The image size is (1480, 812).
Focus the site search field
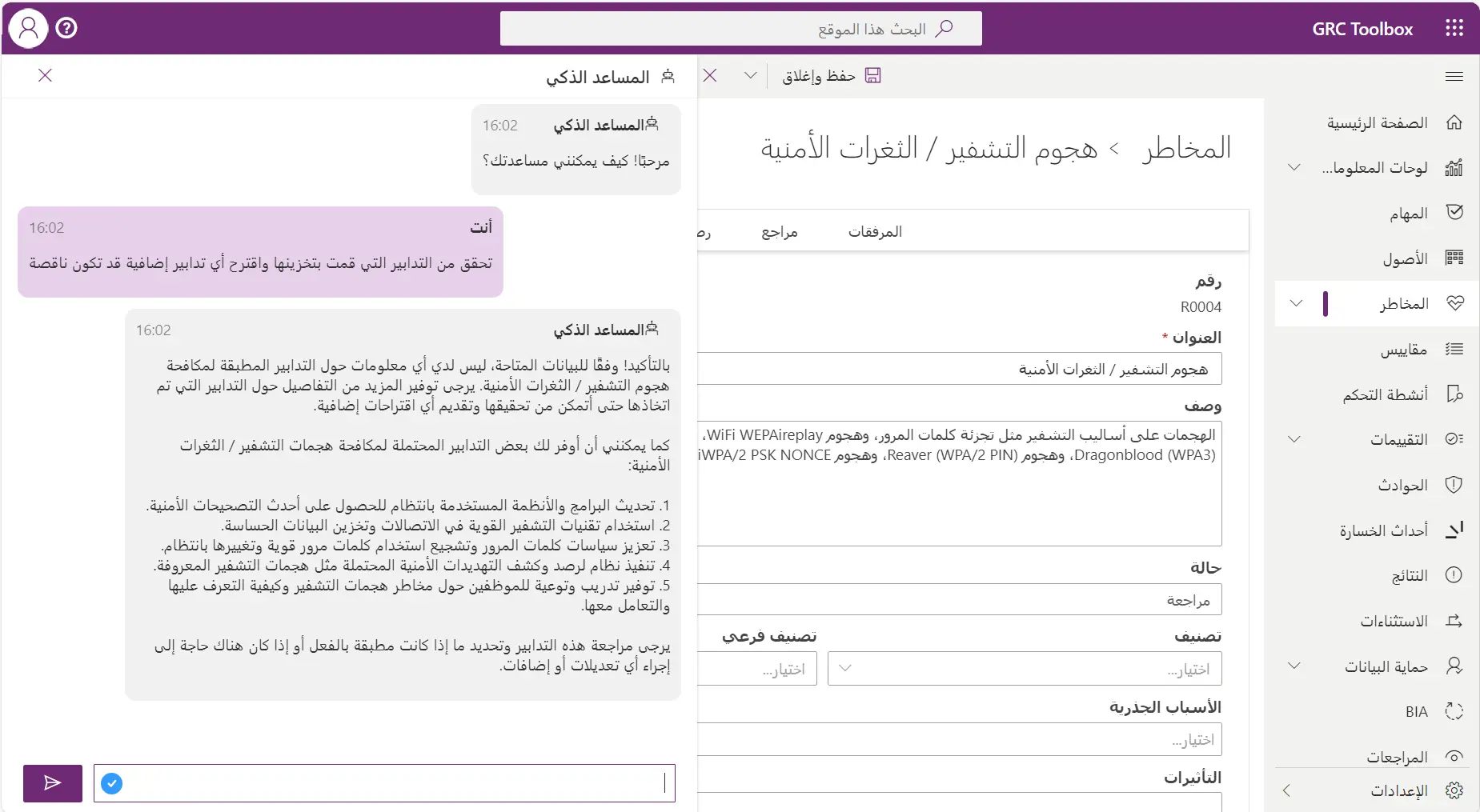tap(741, 29)
